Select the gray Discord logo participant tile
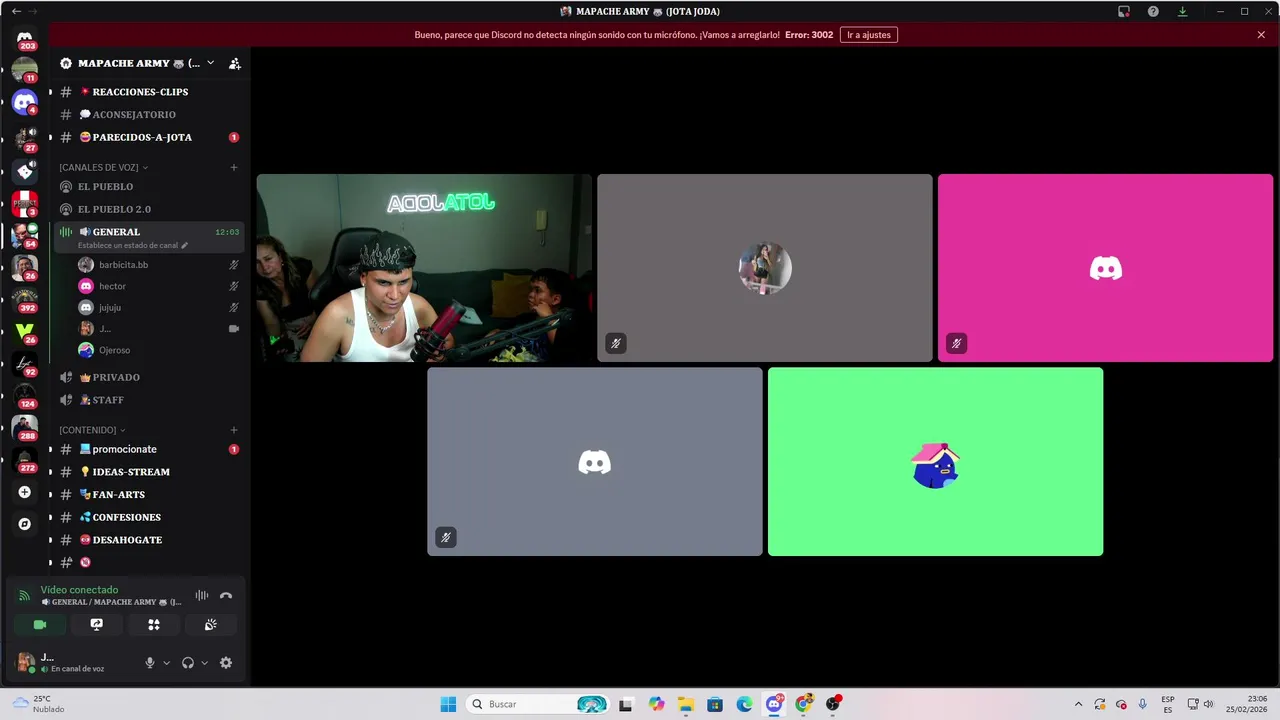Image resolution: width=1280 pixels, height=720 pixels. [x=595, y=461]
